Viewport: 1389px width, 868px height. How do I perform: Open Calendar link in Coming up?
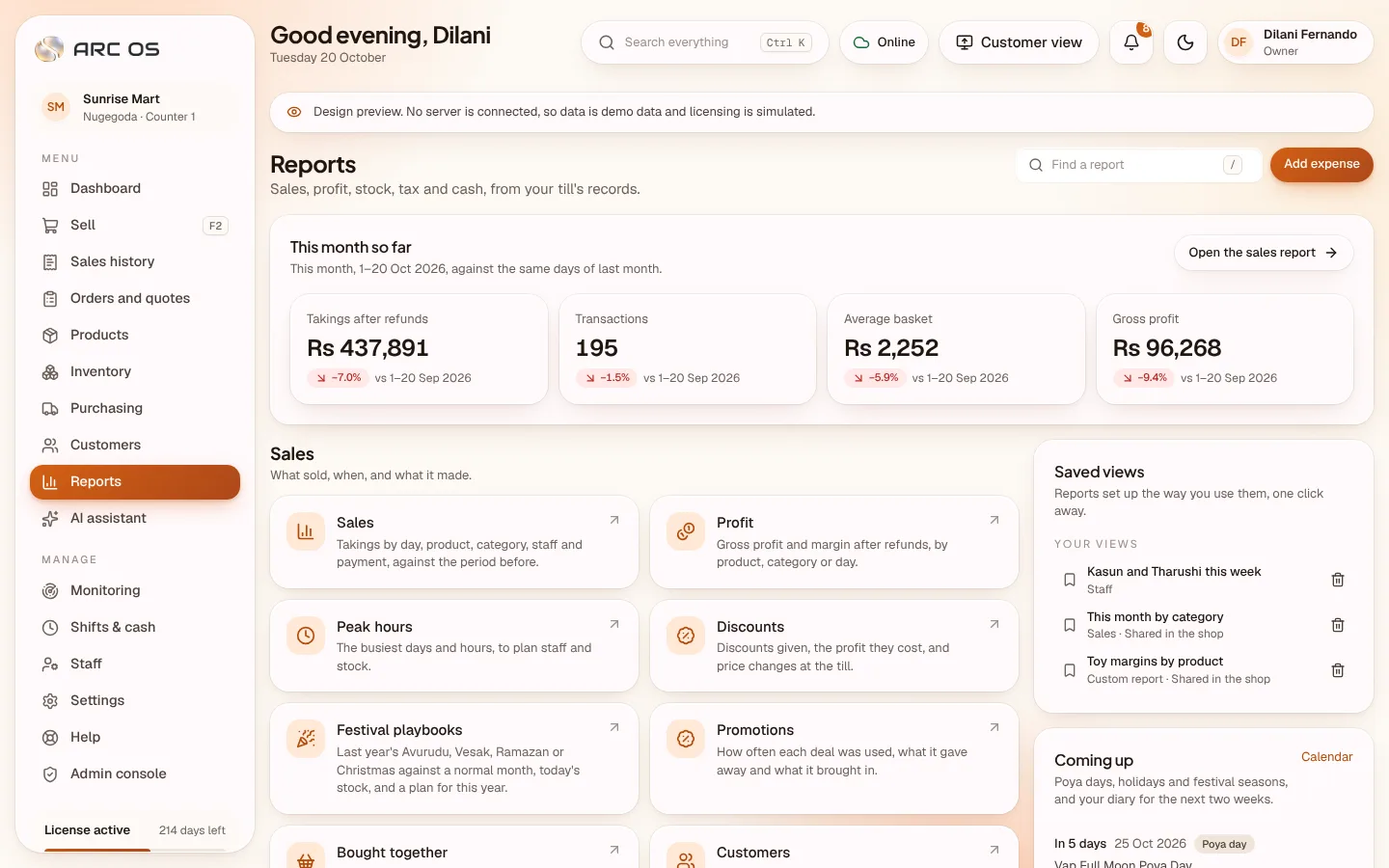click(1327, 757)
